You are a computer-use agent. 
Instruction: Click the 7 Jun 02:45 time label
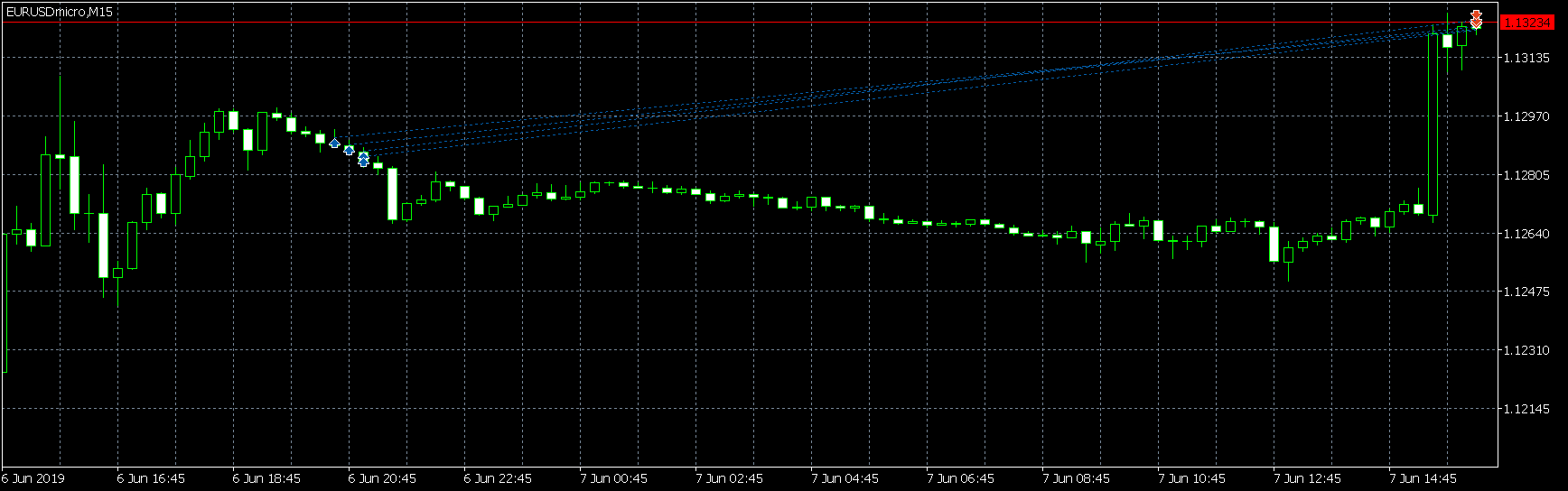pos(729,478)
